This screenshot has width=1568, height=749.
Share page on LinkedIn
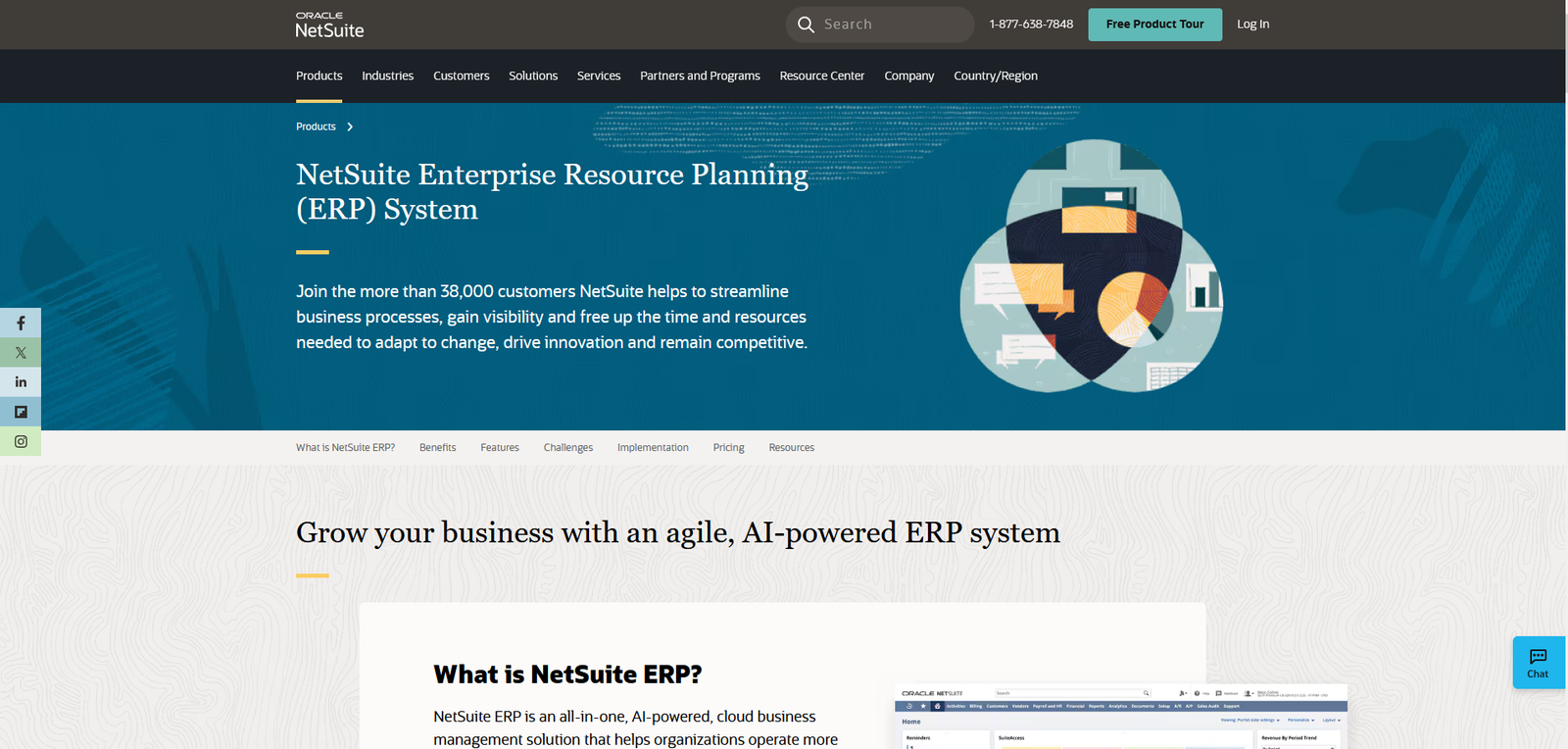click(21, 381)
